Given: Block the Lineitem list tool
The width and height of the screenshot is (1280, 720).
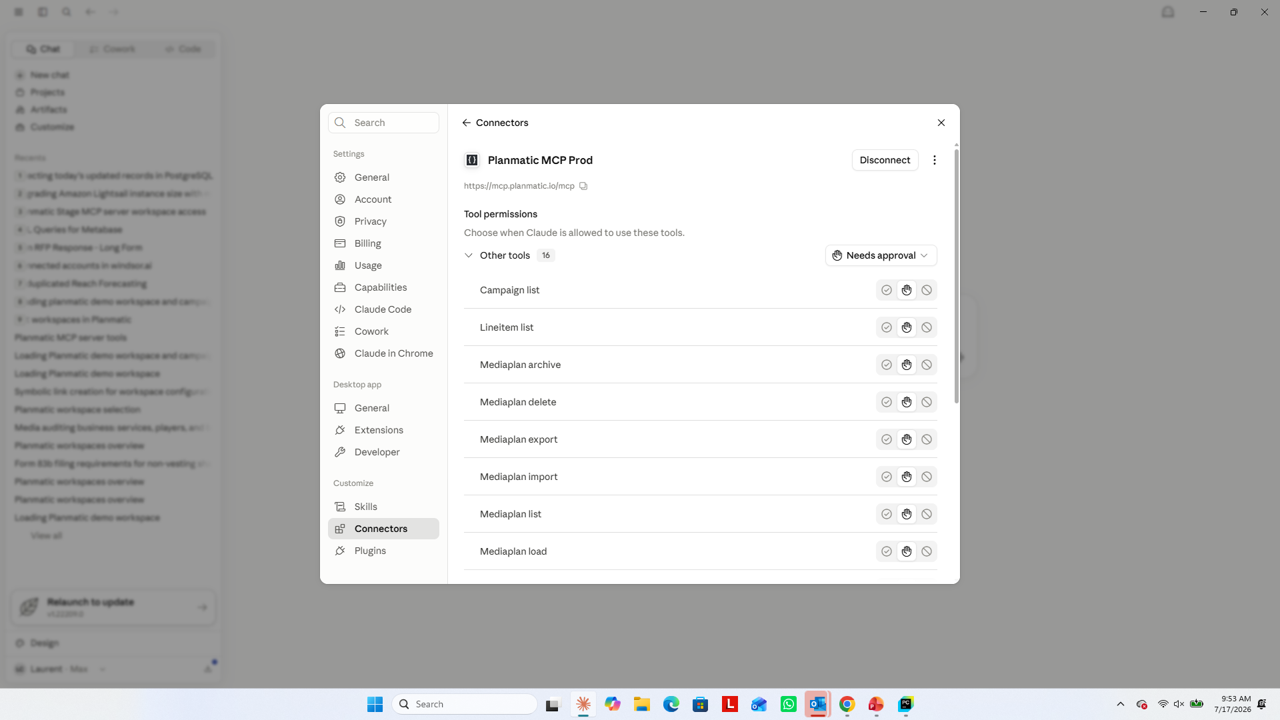Looking at the screenshot, I should 927,327.
